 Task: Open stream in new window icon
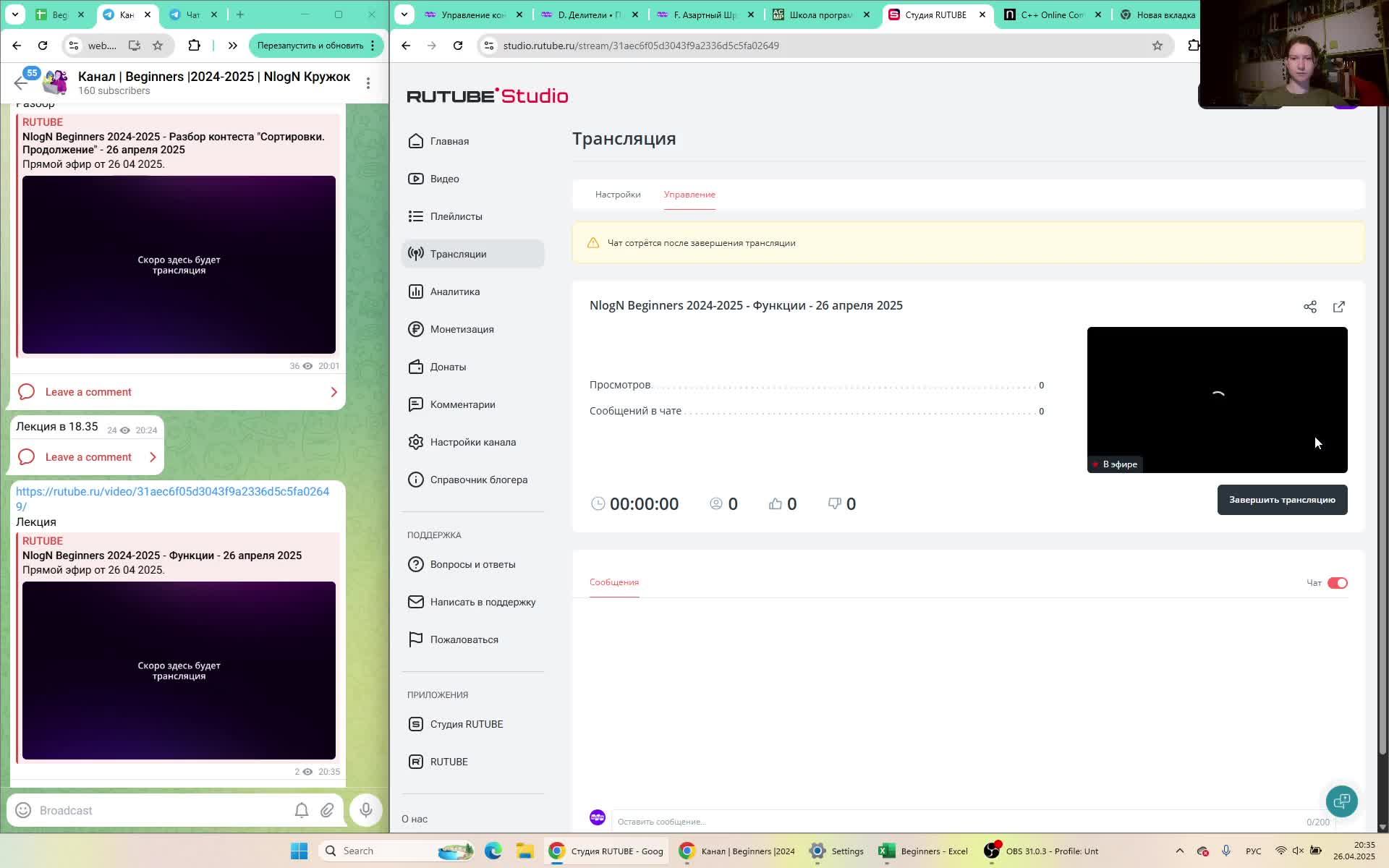click(x=1338, y=307)
